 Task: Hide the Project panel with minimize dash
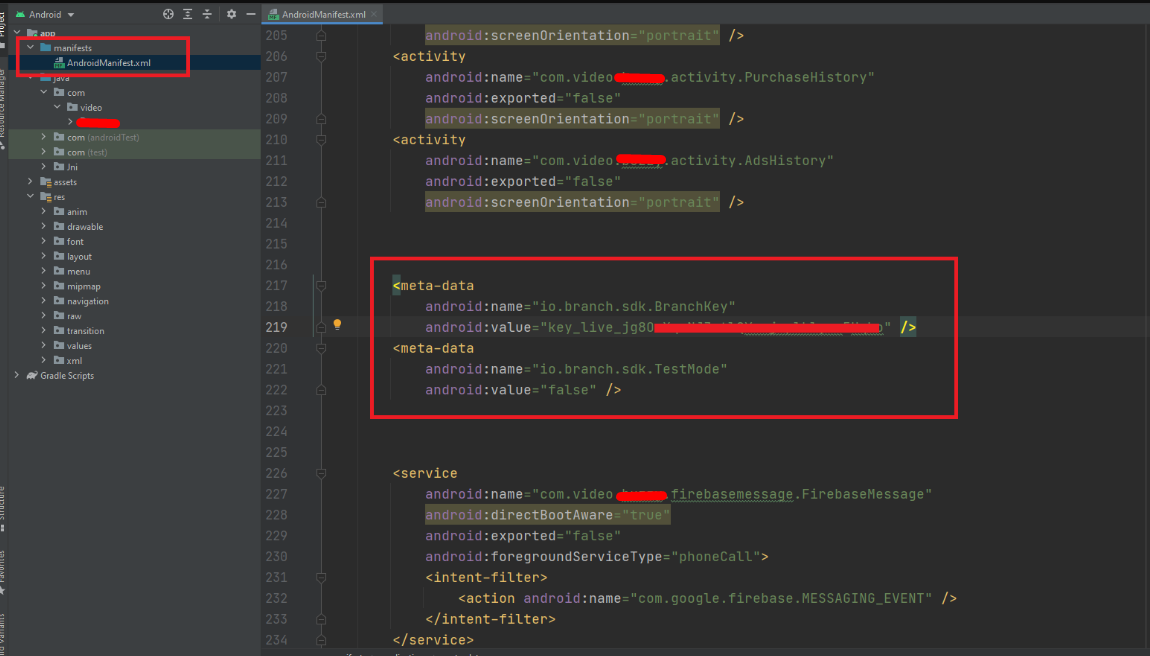pyautogui.click(x=249, y=14)
